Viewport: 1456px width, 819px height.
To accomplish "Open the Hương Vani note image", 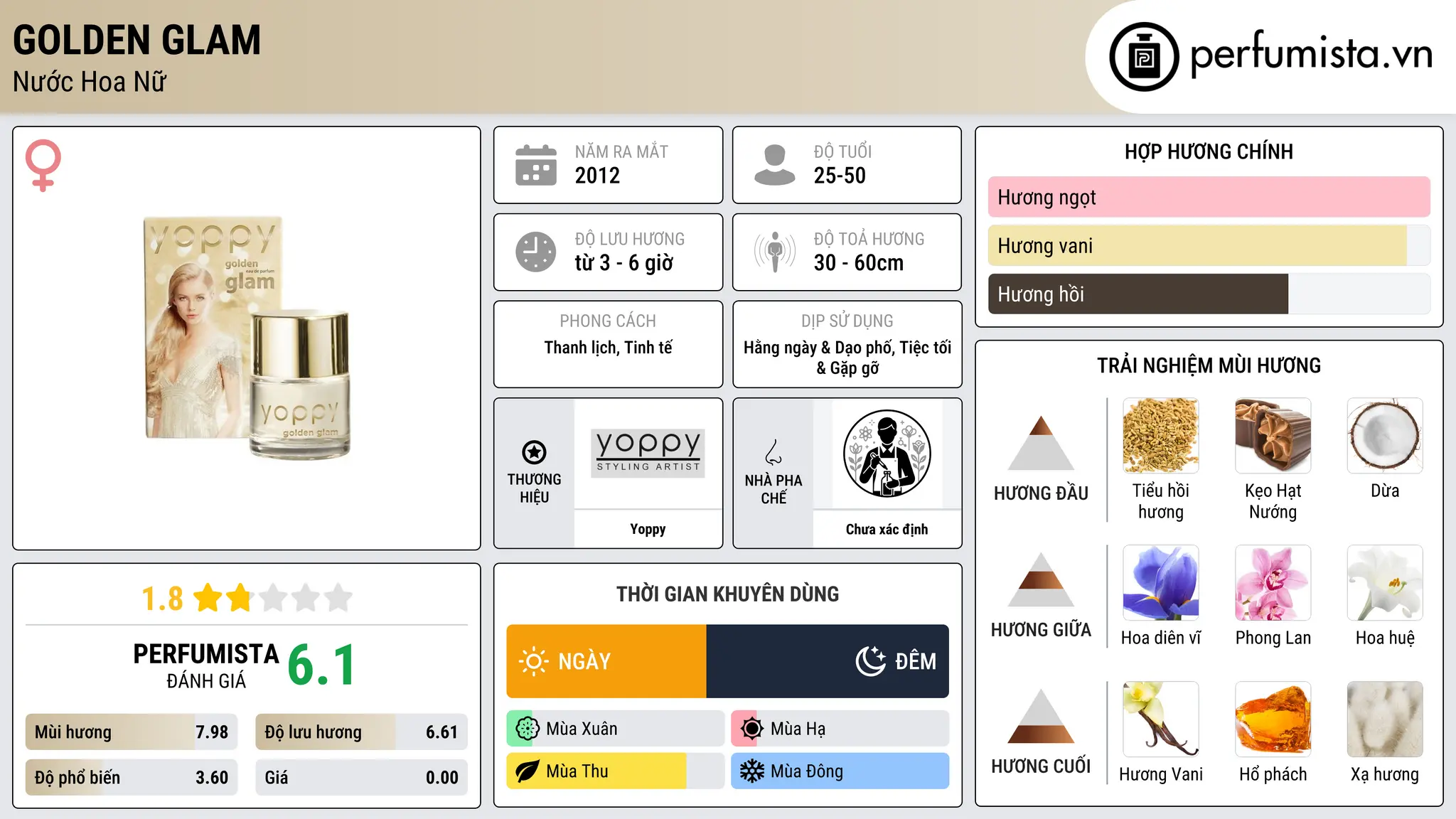I will (x=1160, y=719).
